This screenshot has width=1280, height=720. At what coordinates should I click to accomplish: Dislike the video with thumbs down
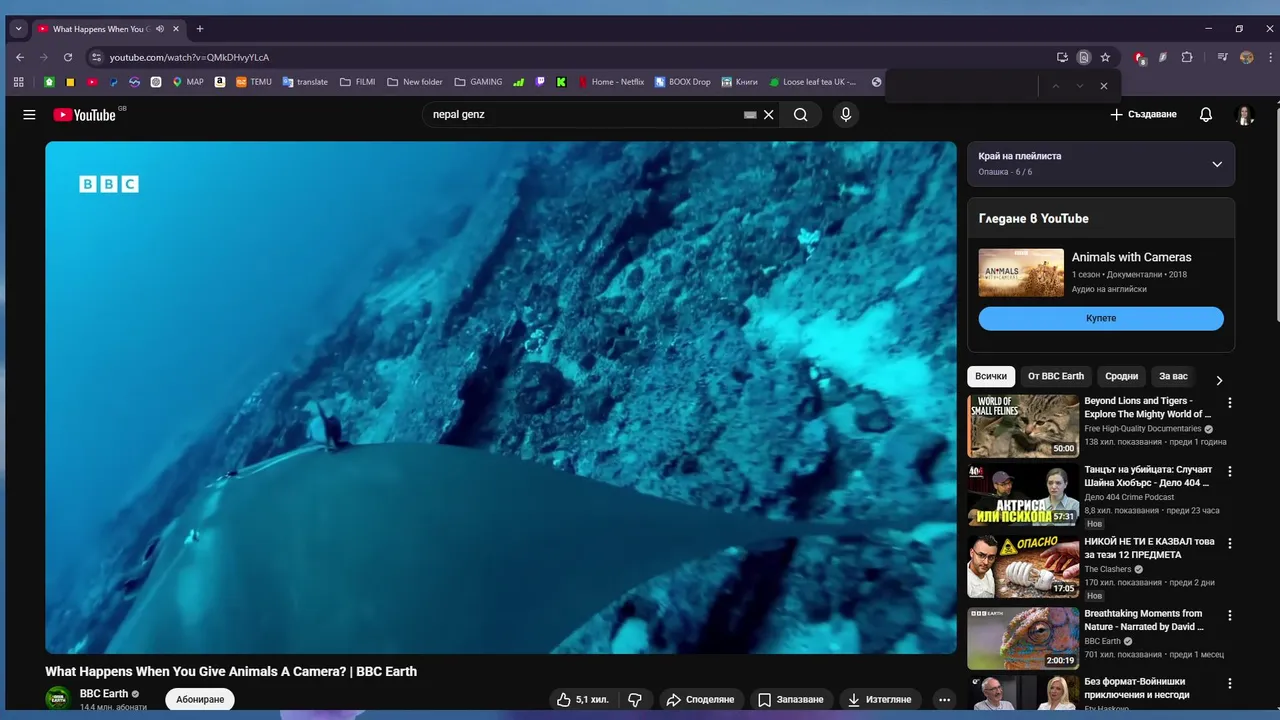[634, 700]
